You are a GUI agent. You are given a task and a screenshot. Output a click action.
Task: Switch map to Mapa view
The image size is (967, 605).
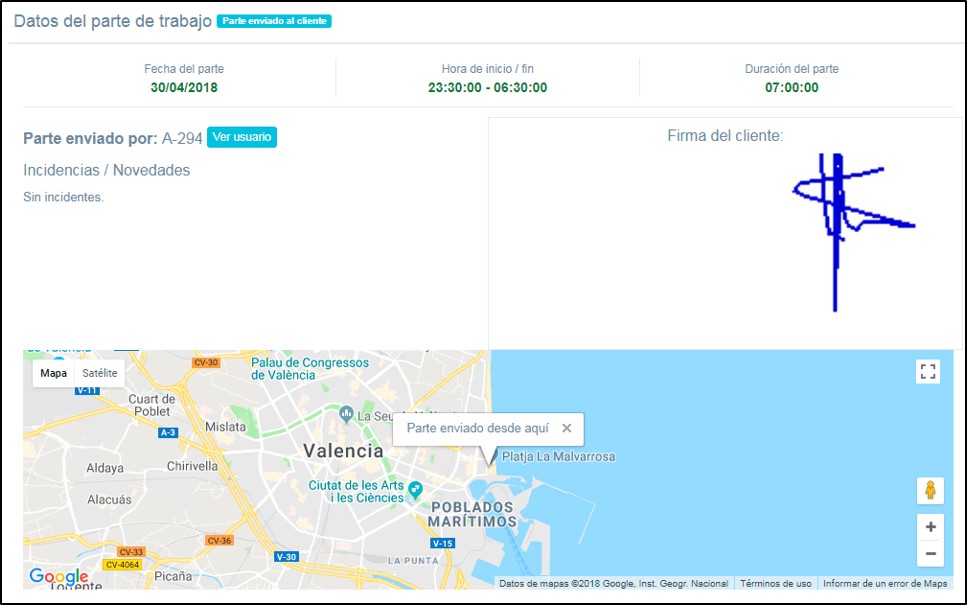point(54,373)
